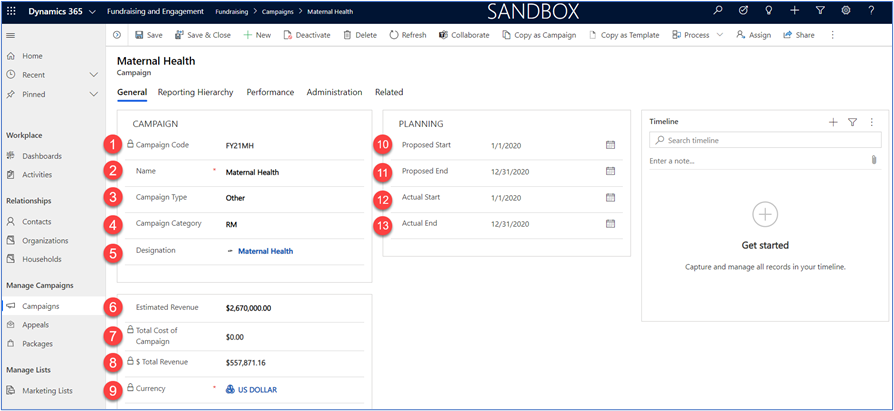The height and width of the screenshot is (411, 894).
Task: Click the Fundraising breadcrumb link
Action: 231,11
